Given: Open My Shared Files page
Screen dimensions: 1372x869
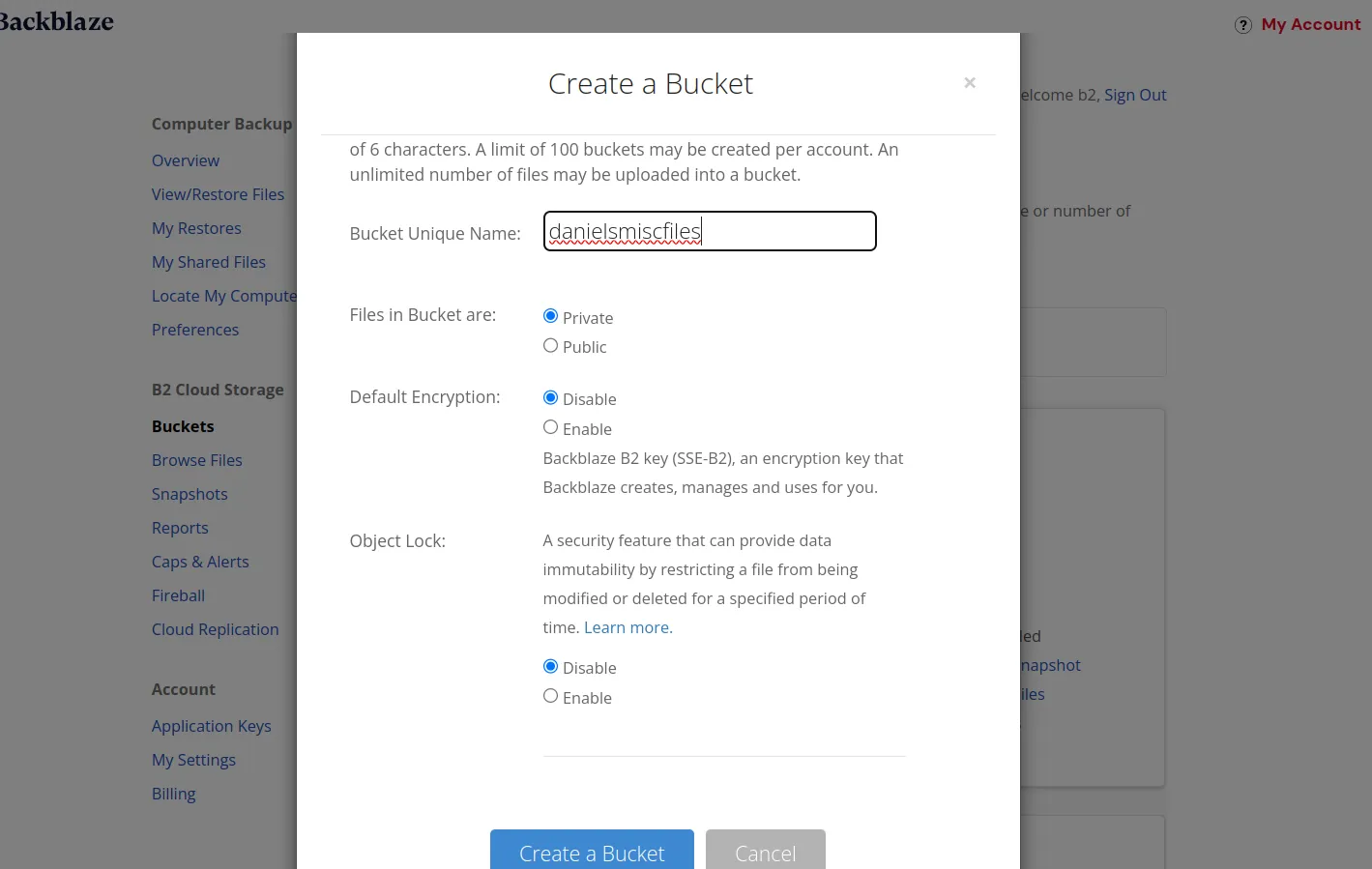Looking at the screenshot, I should click(209, 262).
